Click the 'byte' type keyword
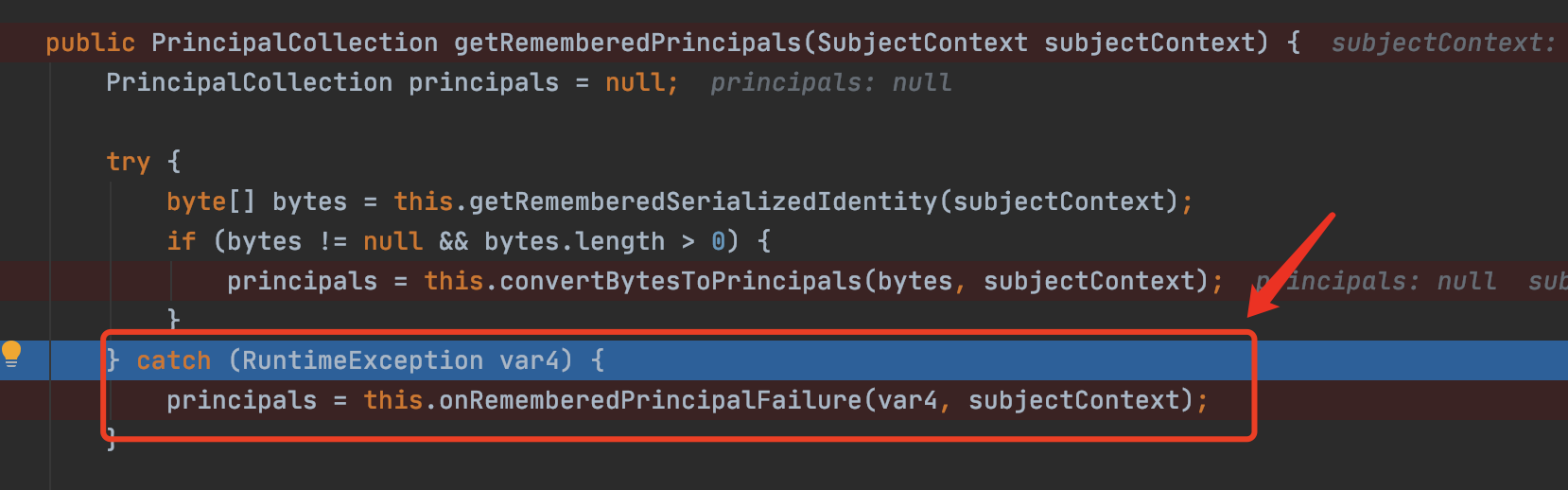This screenshot has width=1568, height=490. (196, 201)
